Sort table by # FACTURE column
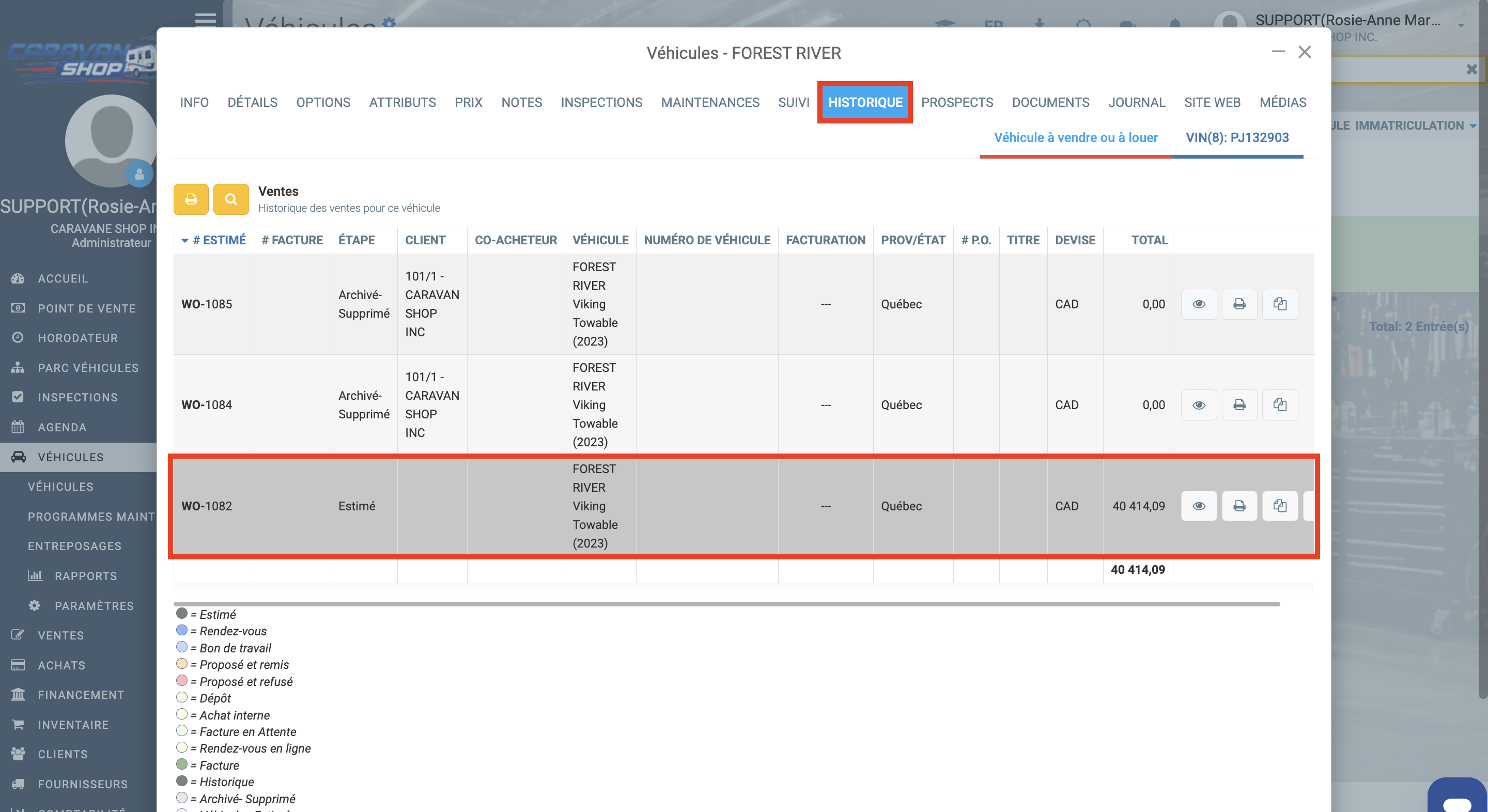This screenshot has height=812, width=1488. [292, 240]
